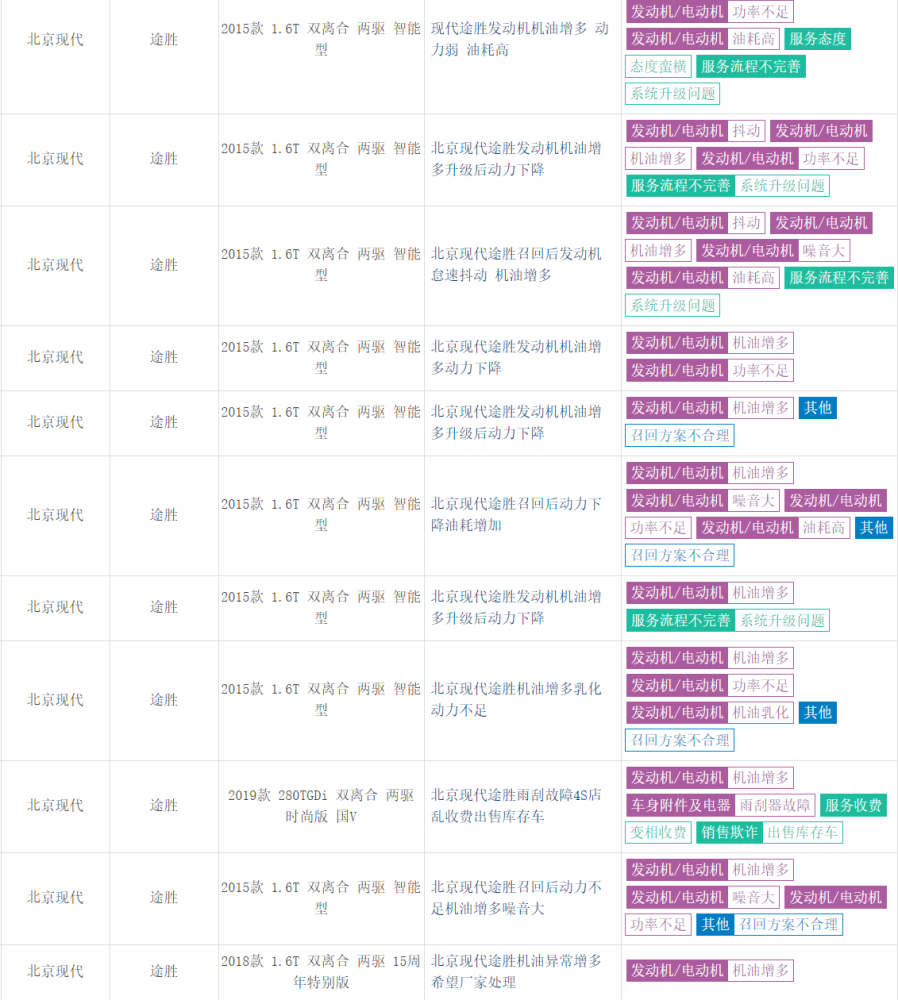Click the 2018款 1.6T 15周年特别版 model cell

click(x=321, y=971)
